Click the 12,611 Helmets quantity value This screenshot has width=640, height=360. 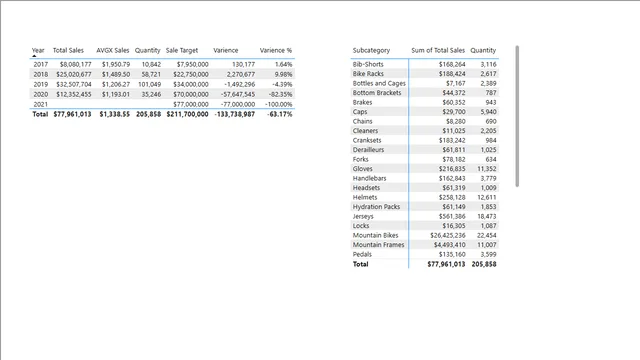tap(487, 197)
